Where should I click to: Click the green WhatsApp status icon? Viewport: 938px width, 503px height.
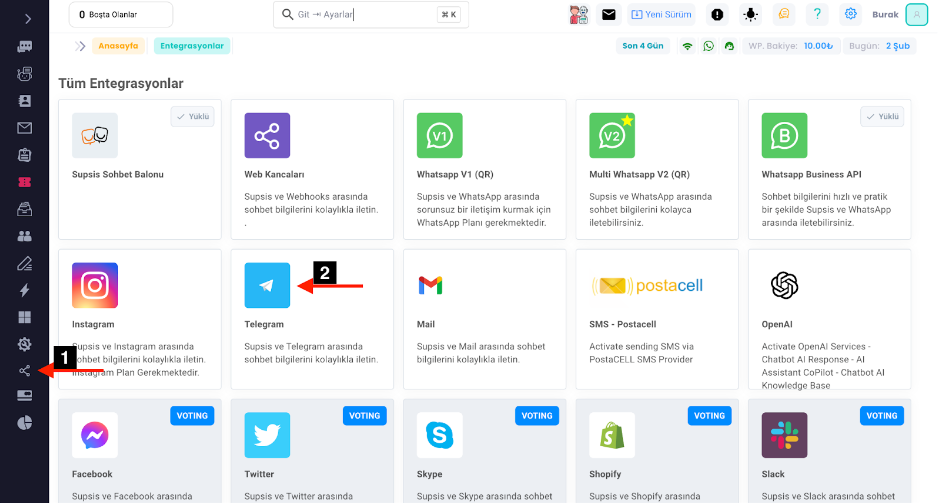[708, 46]
